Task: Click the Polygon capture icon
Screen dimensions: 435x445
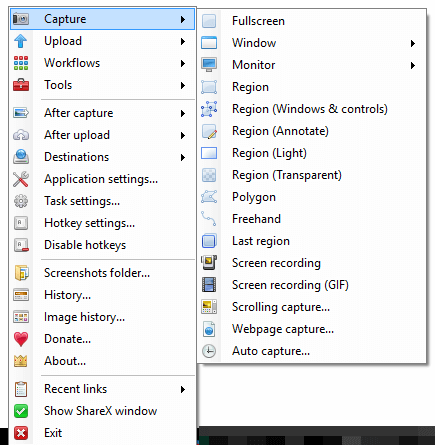Action: click(x=209, y=197)
